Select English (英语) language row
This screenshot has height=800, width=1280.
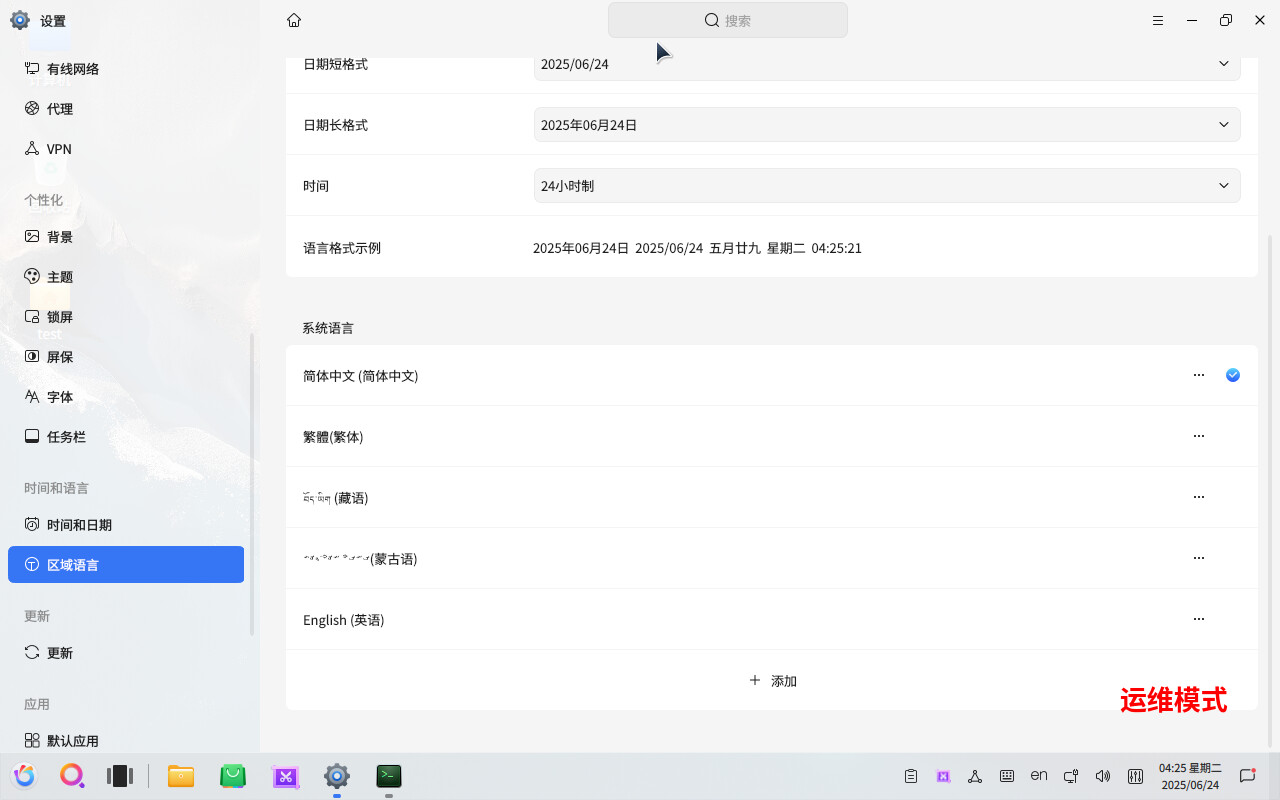coord(772,620)
